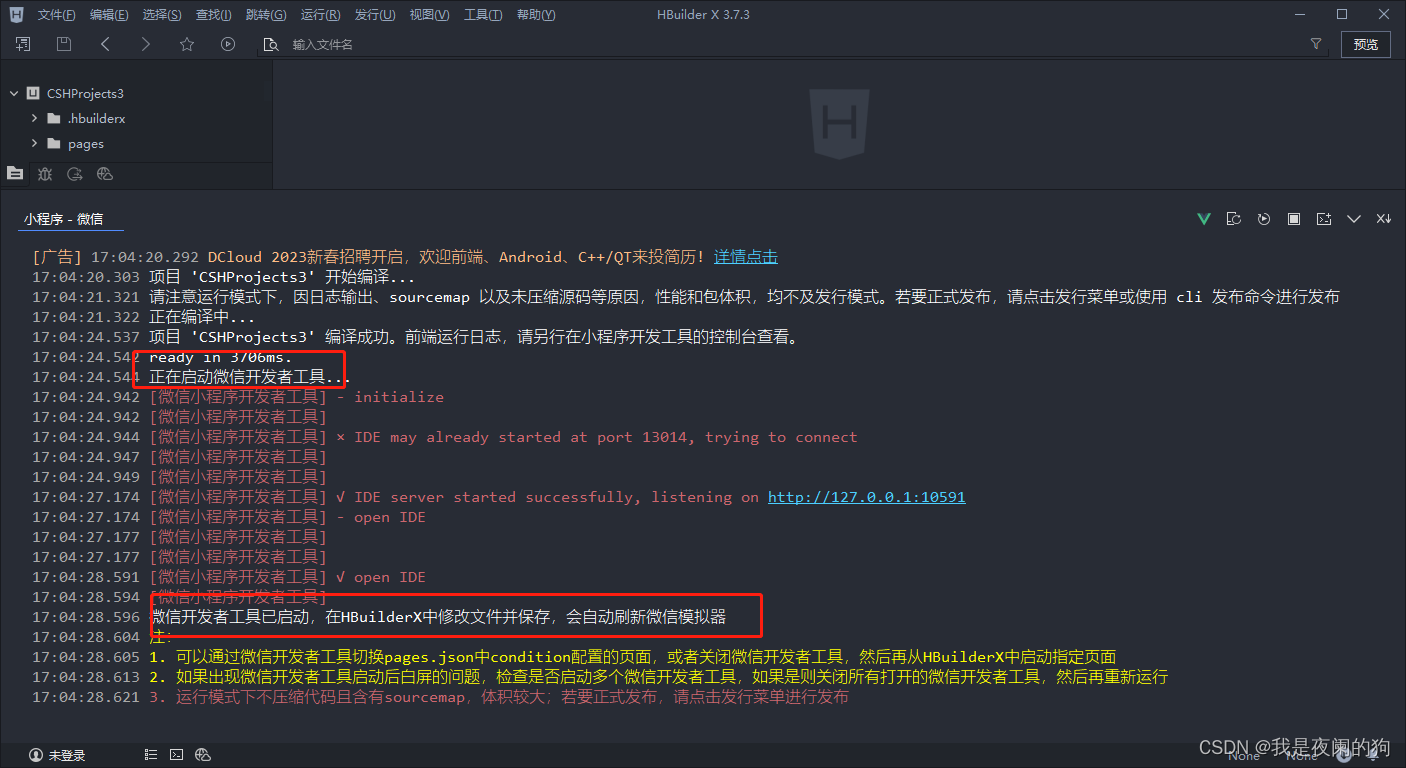
Task: Open the 视图(V) menu
Action: click(429, 15)
